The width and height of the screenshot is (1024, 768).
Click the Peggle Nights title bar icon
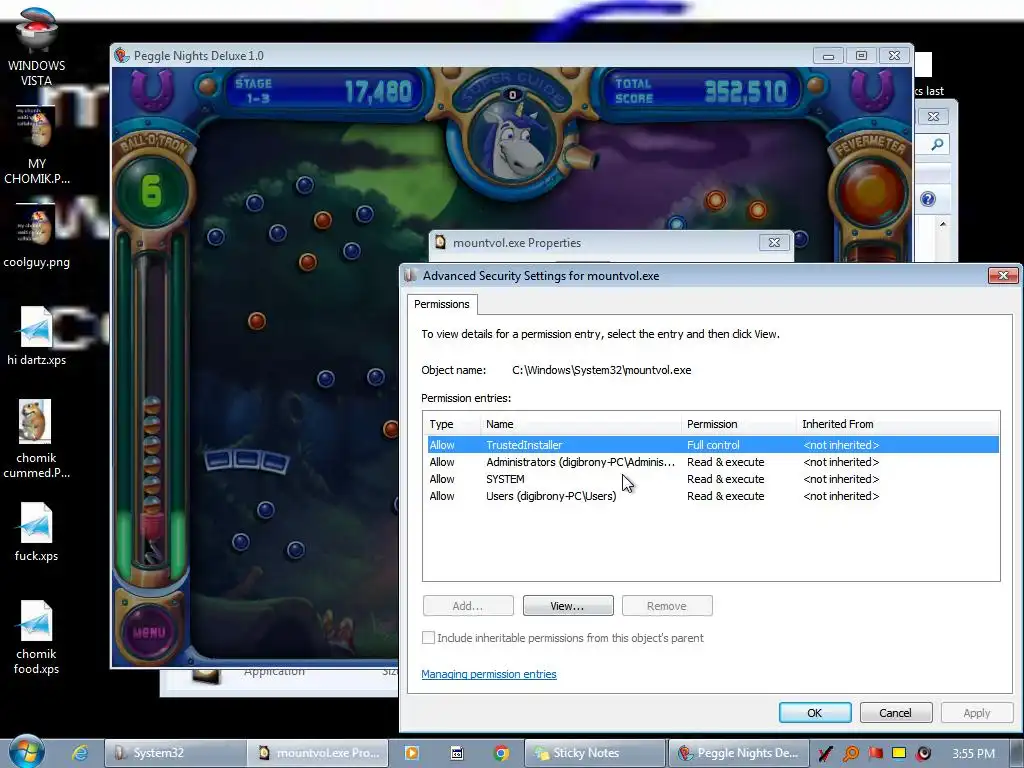[121, 56]
